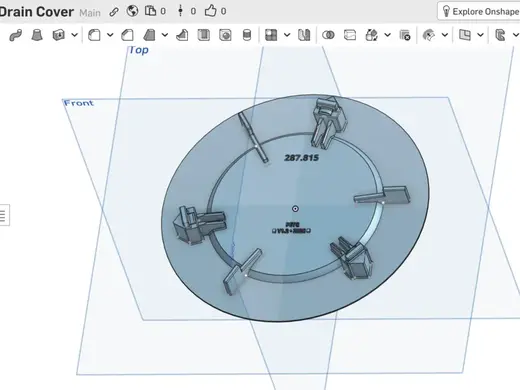
Task: Select the Sweep tool
Action: point(15,35)
